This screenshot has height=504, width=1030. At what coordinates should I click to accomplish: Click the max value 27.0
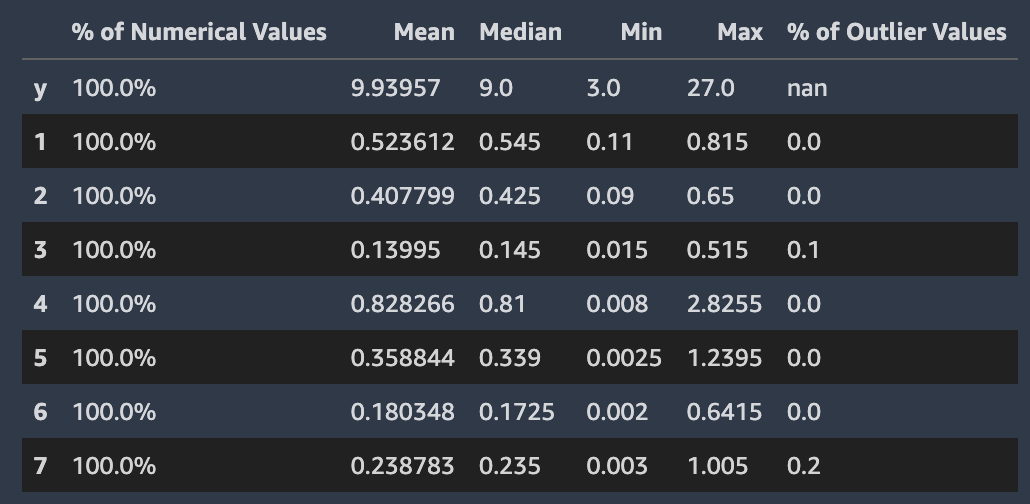click(x=710, y=88)
